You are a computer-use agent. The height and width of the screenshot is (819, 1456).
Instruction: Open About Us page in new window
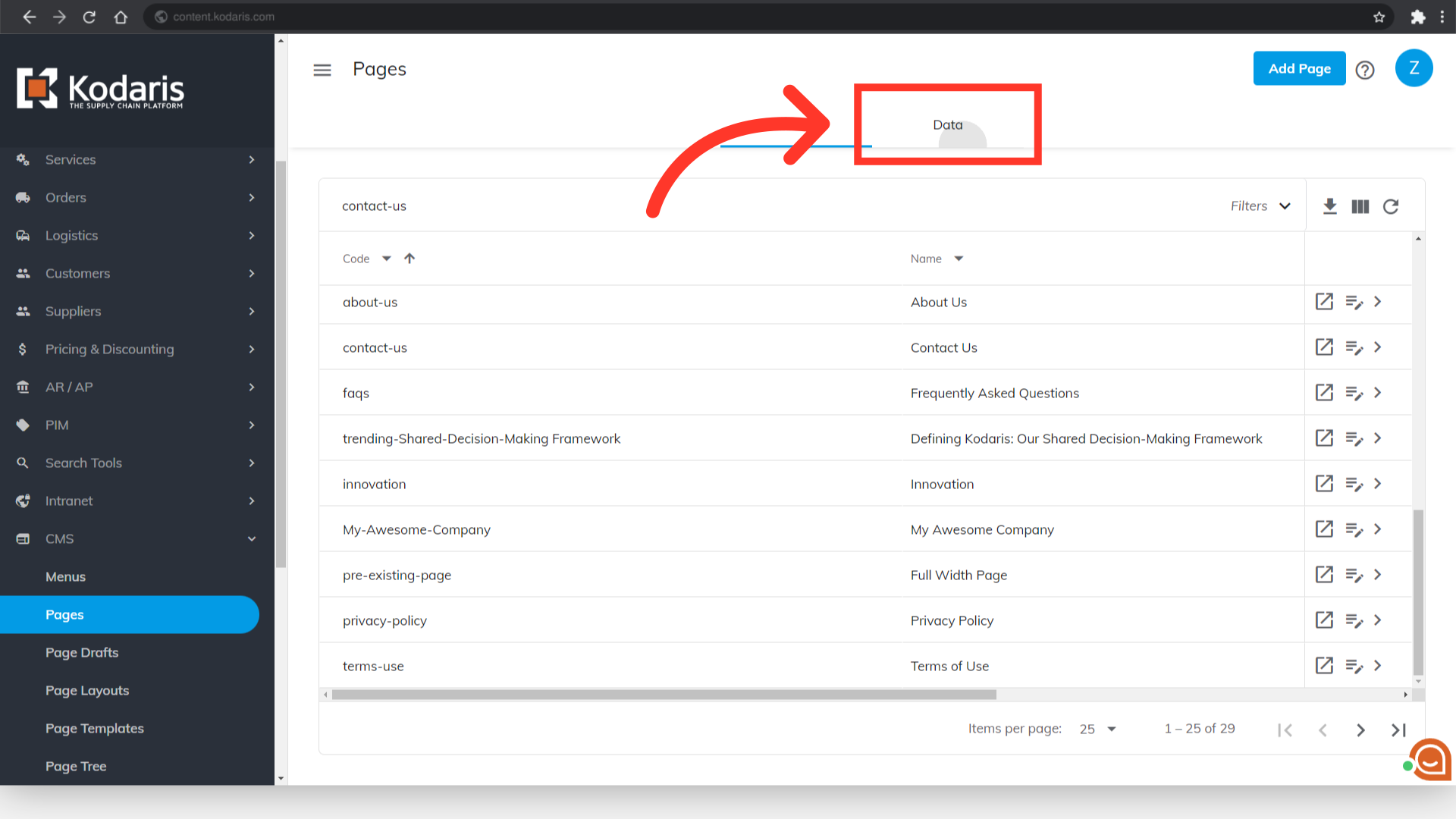coord(1324,302)
